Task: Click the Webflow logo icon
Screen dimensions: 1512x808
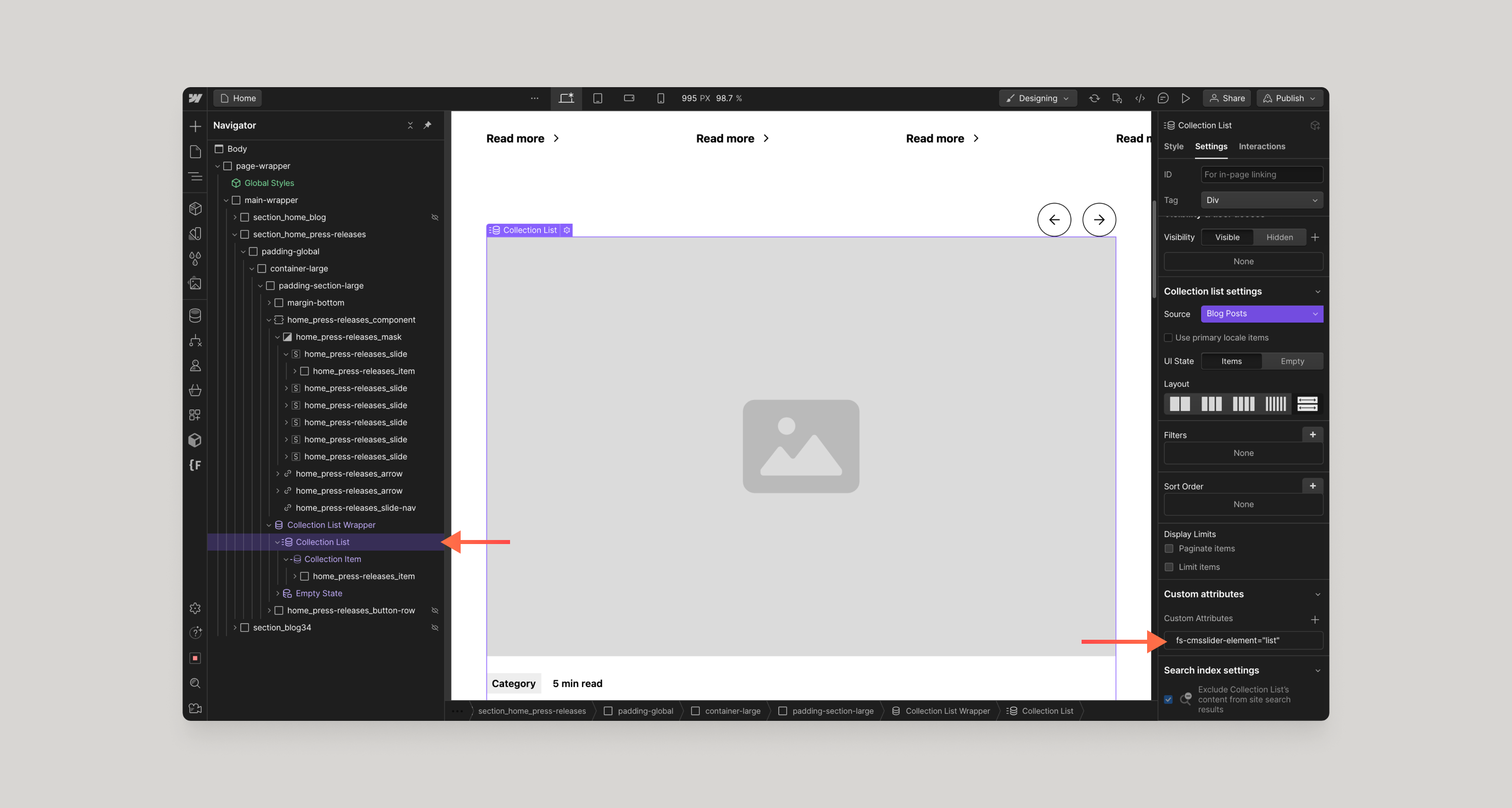Action: [x=196, y=98]
